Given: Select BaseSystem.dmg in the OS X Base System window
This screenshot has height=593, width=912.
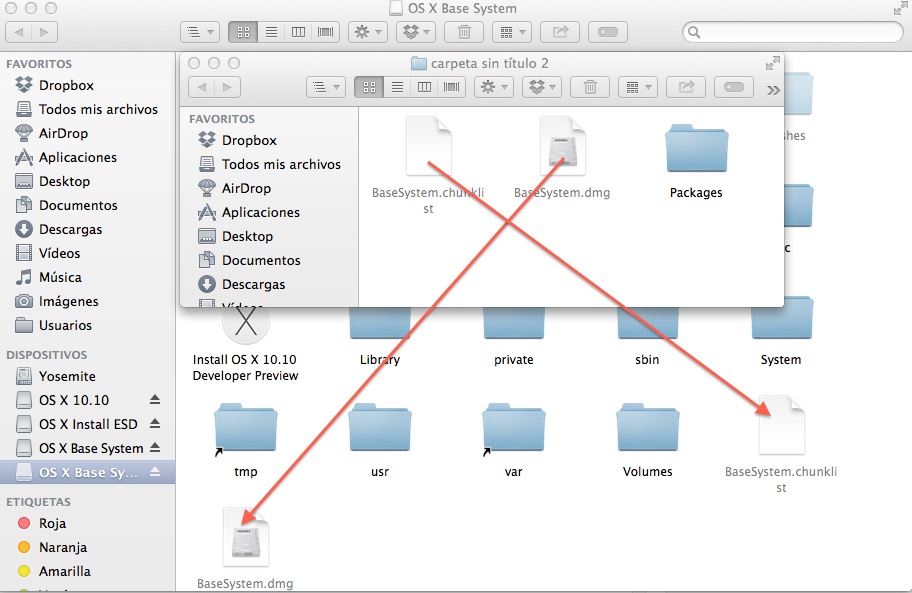Looking at the screenshot, I should [x=245, y=549].
